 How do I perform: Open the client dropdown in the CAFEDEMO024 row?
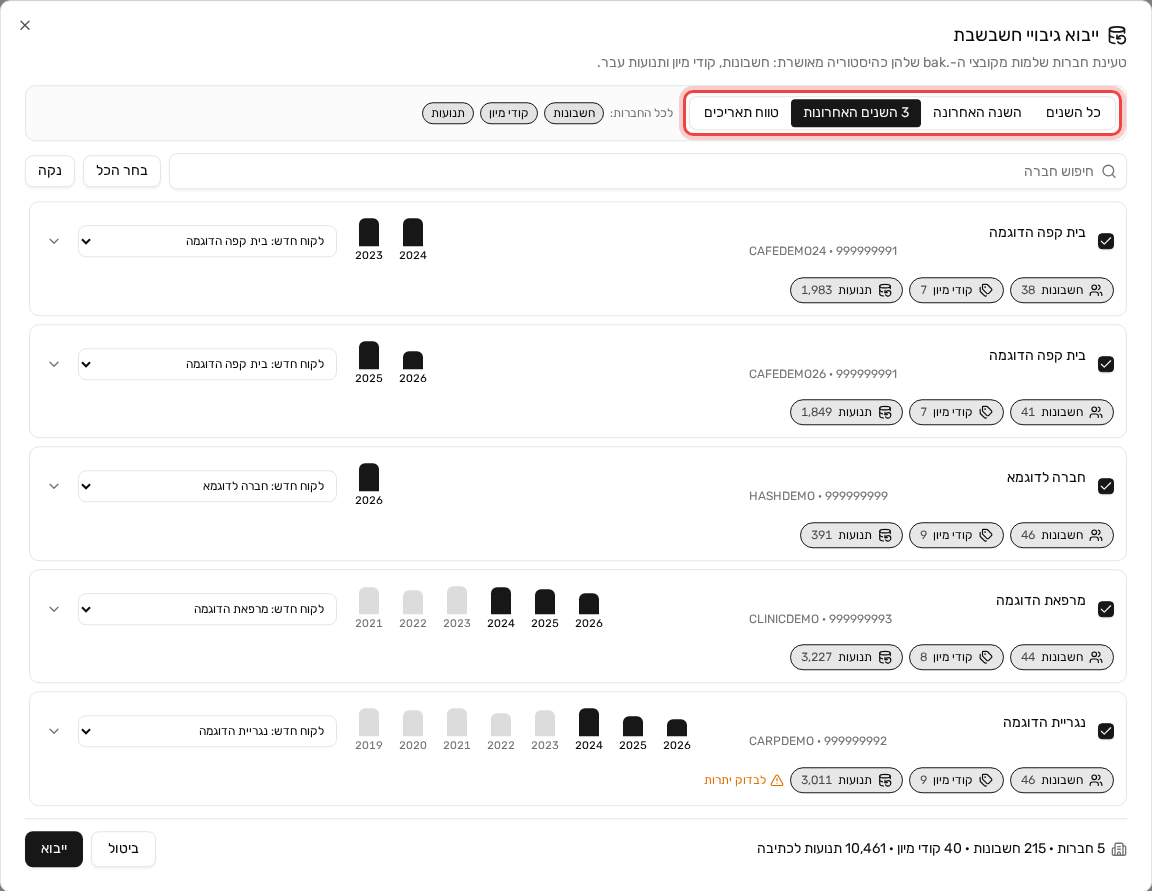click(207, 241)
